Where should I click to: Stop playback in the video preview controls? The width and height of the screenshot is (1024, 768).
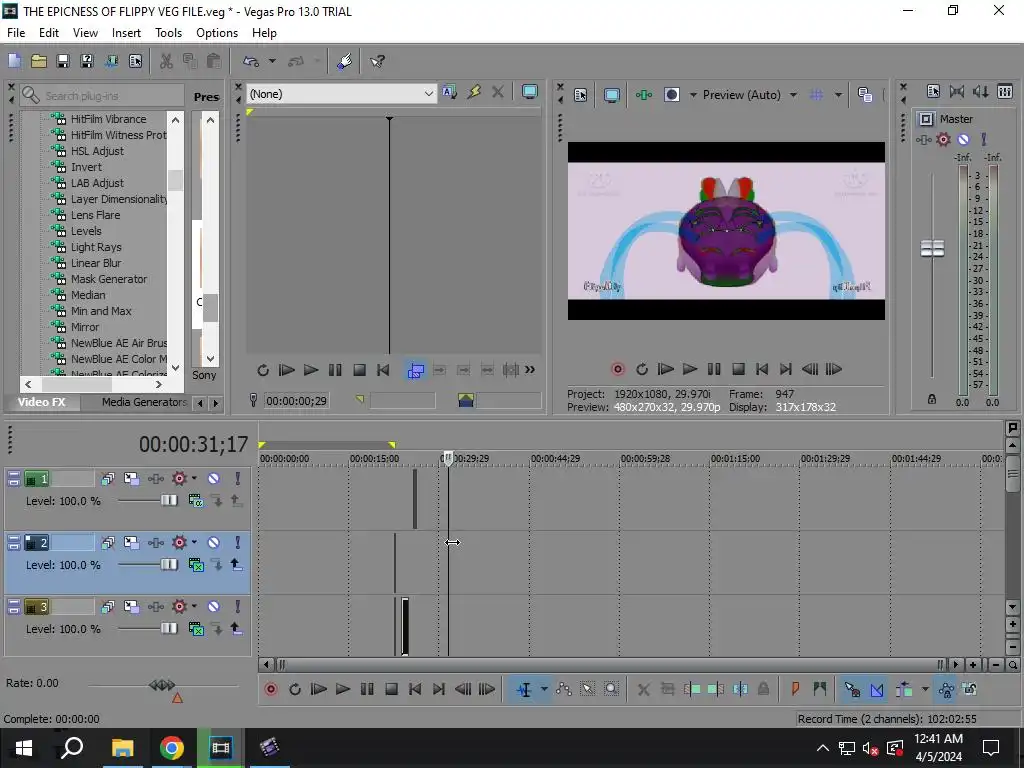(x=738, y=369)
